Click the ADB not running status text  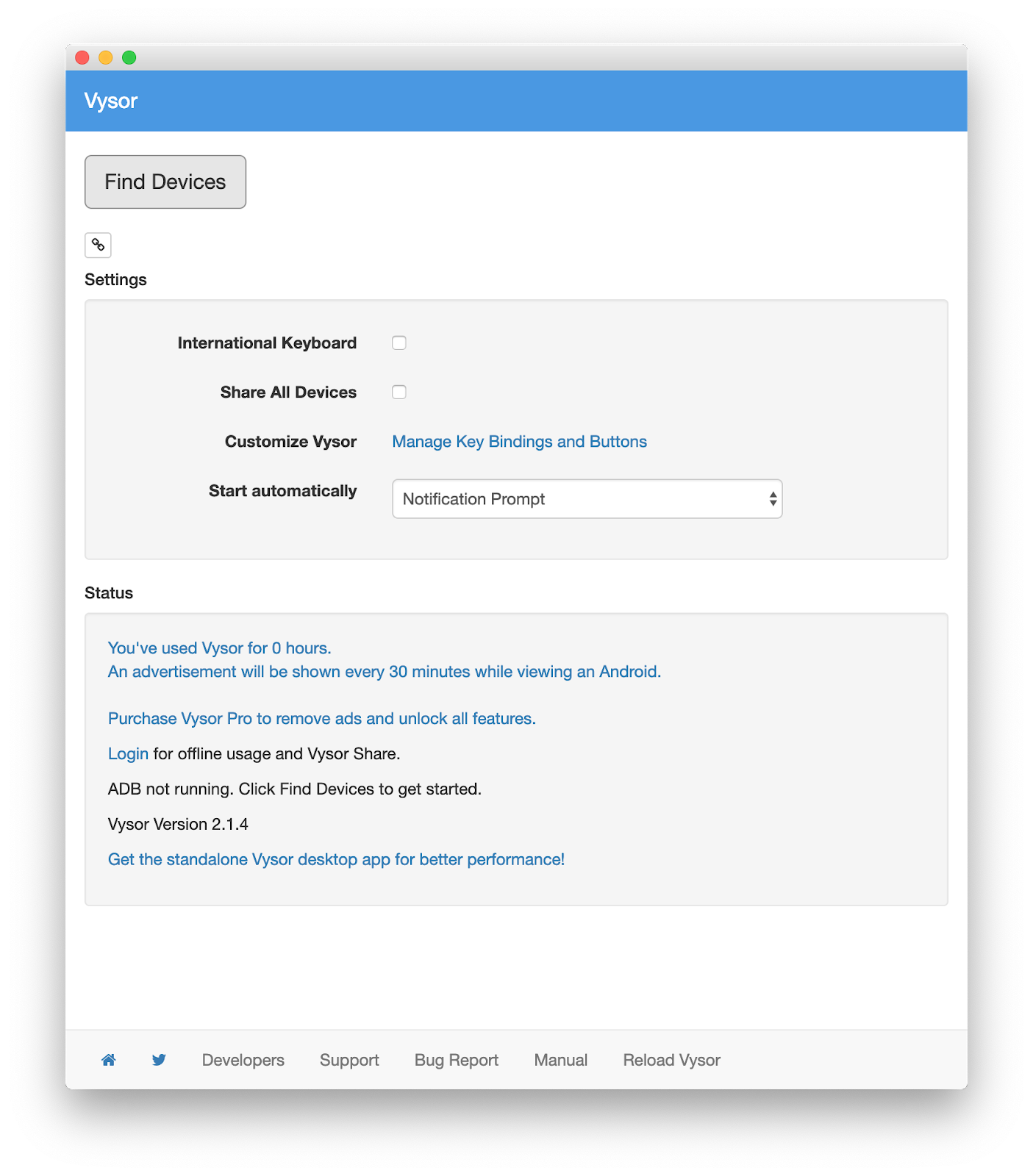(295, 789)
